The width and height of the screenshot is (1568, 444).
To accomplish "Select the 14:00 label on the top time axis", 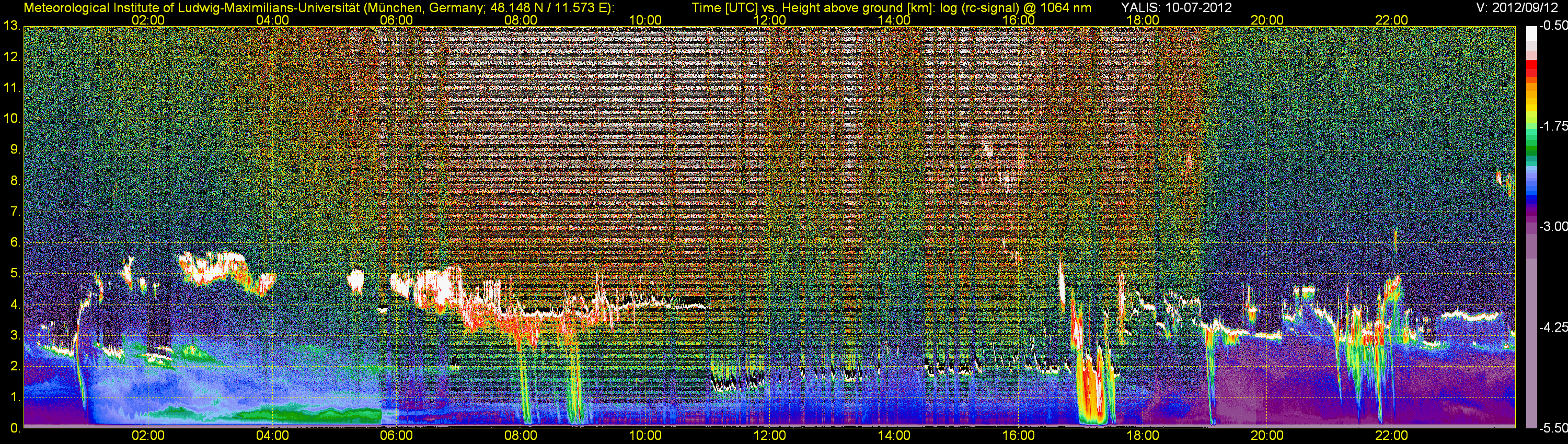I will click(x=894, y=20).
